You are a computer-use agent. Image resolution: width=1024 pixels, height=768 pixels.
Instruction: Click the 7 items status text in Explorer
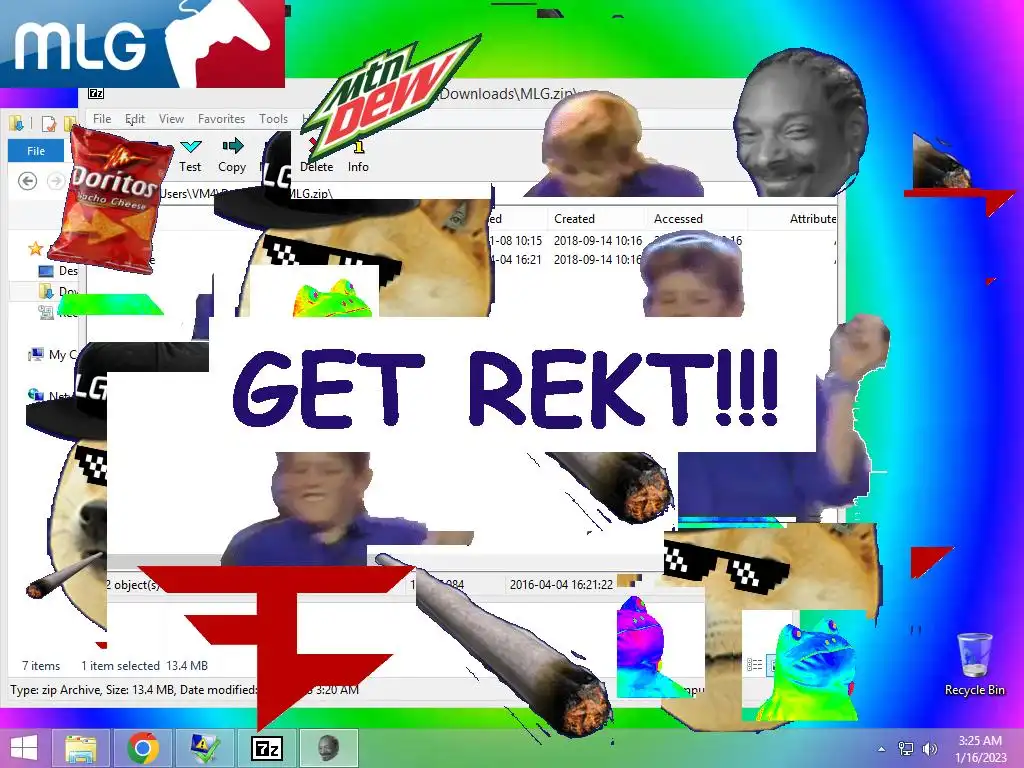click(40, 665)
